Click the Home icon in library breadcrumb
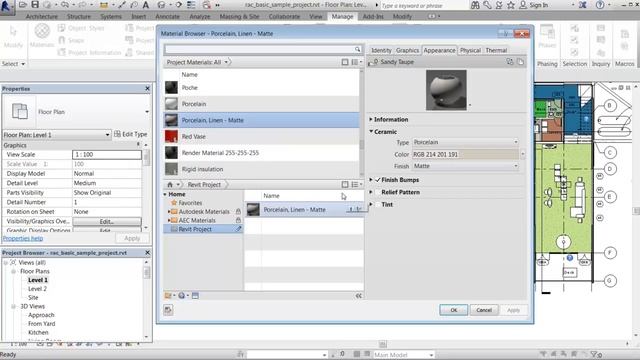The image size is (640, 360). coord(170,184)
